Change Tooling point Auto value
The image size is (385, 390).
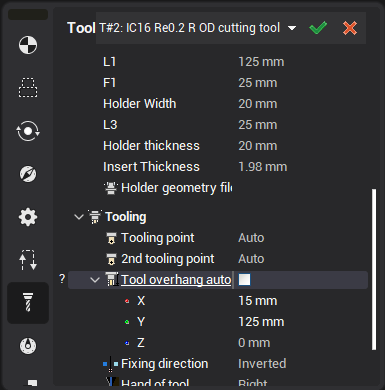coord(251,238)
